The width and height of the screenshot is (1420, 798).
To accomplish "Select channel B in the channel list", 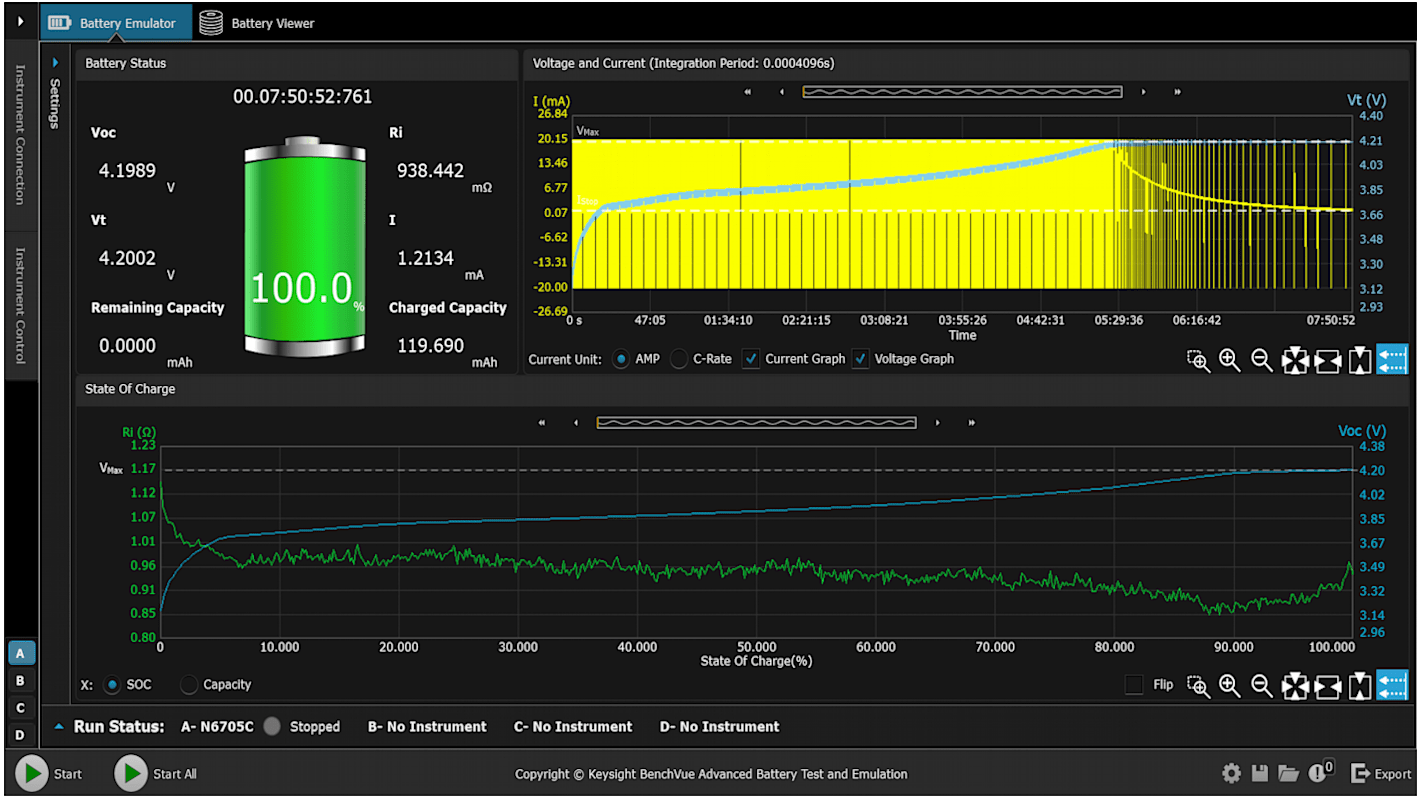I will (x=21, y=680).
